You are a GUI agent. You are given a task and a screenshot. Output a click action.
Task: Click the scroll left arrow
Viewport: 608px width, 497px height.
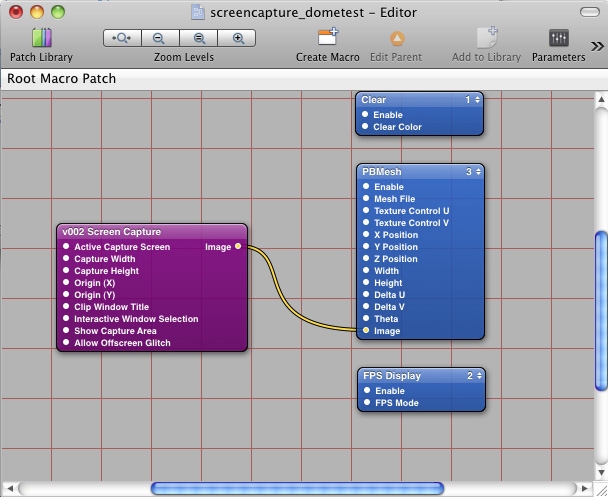[10, 488]
